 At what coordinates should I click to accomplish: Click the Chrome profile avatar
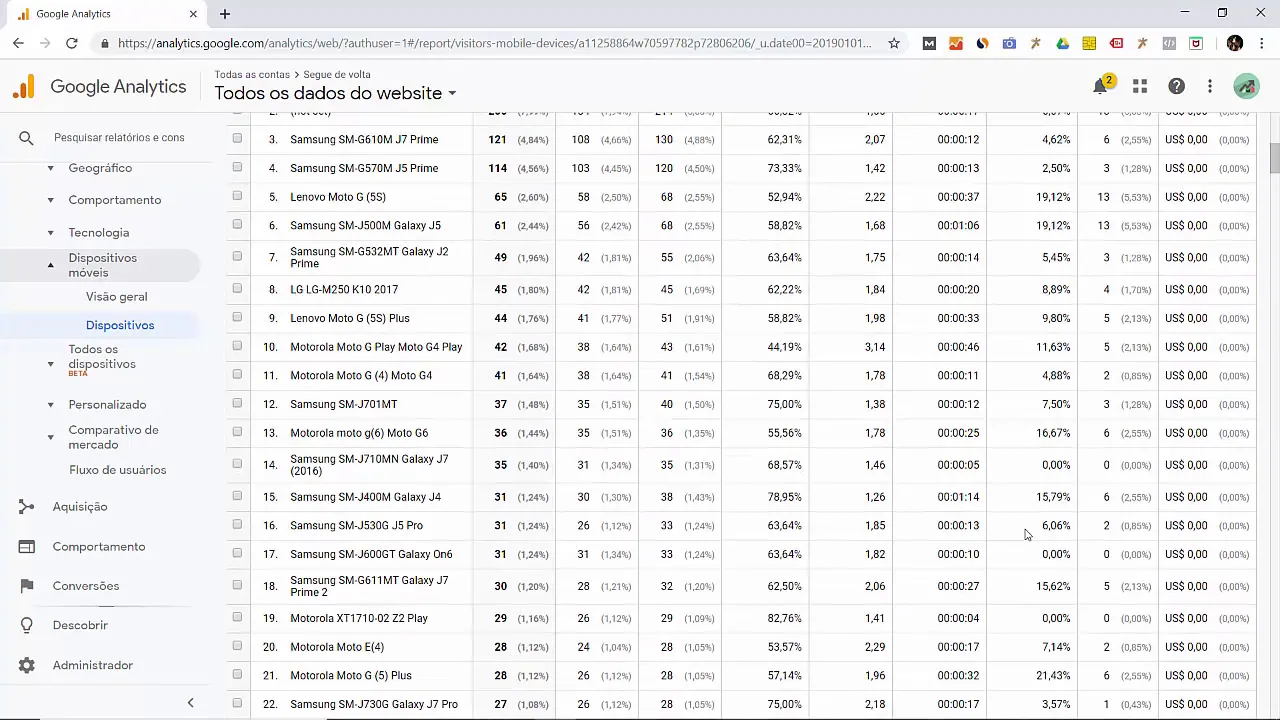point(1234,43)
